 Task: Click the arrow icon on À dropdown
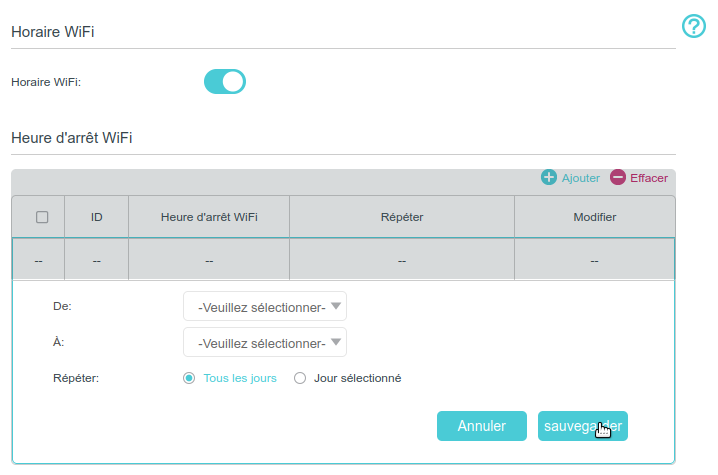point(337,343)
